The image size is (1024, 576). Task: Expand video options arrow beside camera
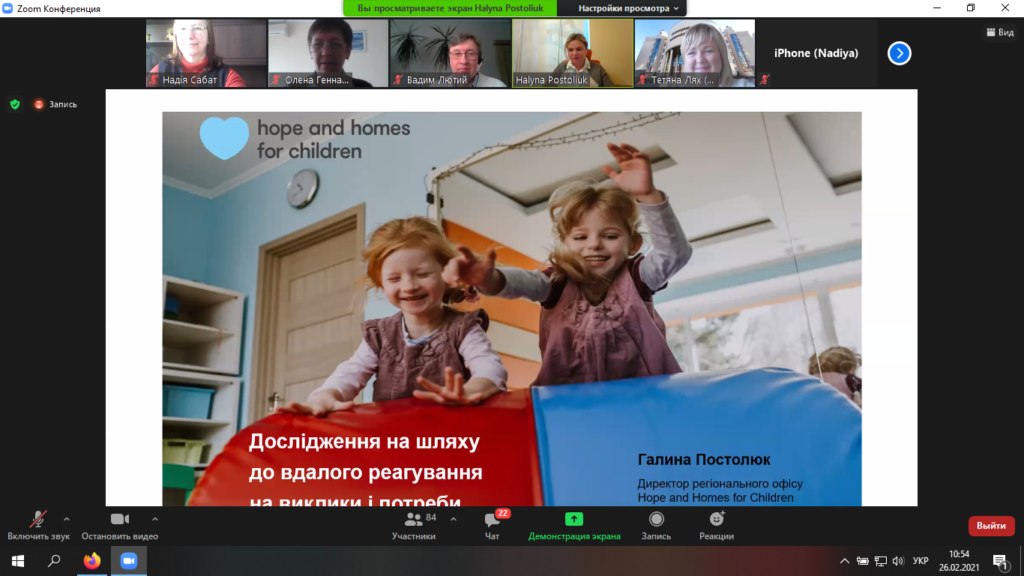click(155, 519)
